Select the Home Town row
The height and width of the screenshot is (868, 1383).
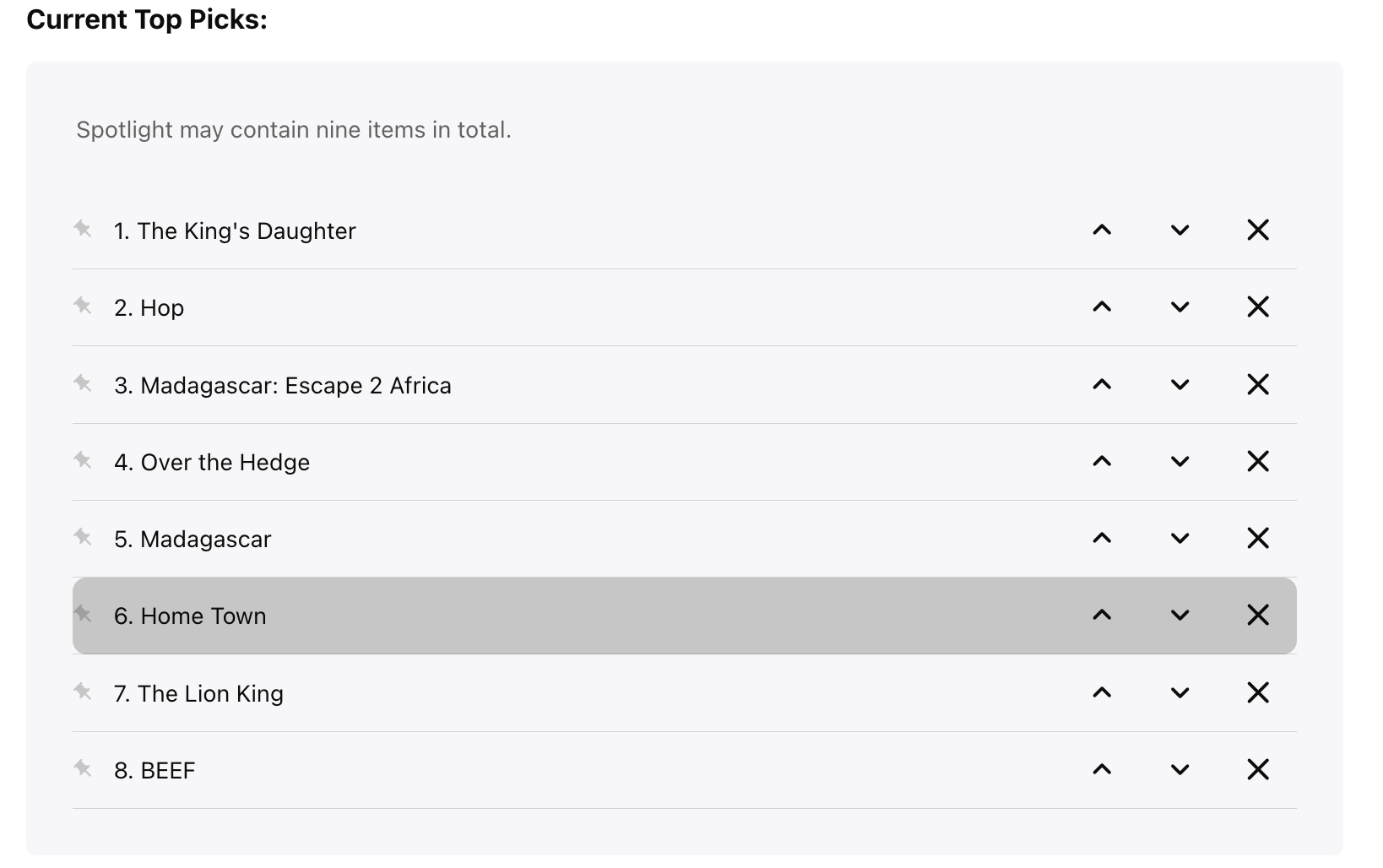click(591, 616)
